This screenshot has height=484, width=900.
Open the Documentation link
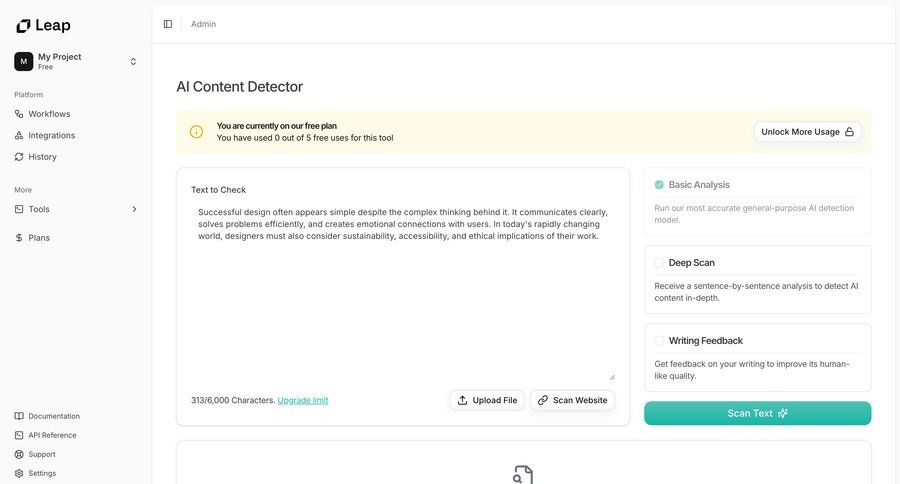pyautogui.click(x=54, y=416)
